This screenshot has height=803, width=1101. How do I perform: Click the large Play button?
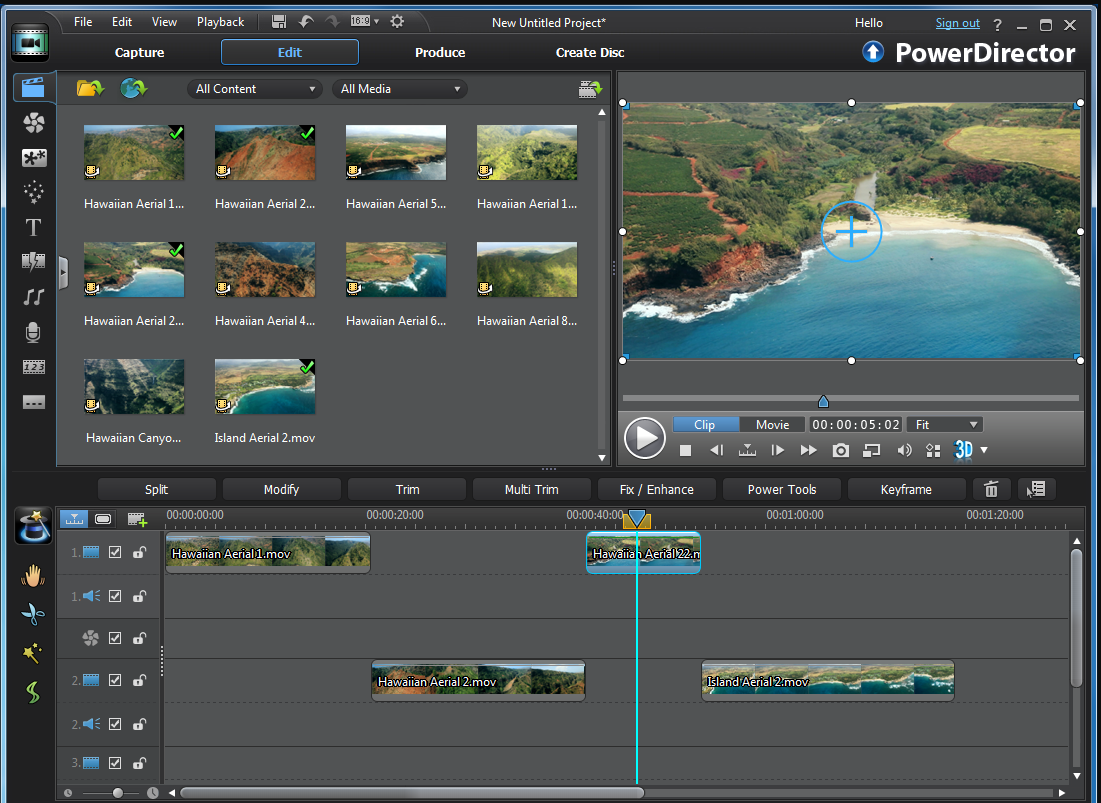point(645,438)
